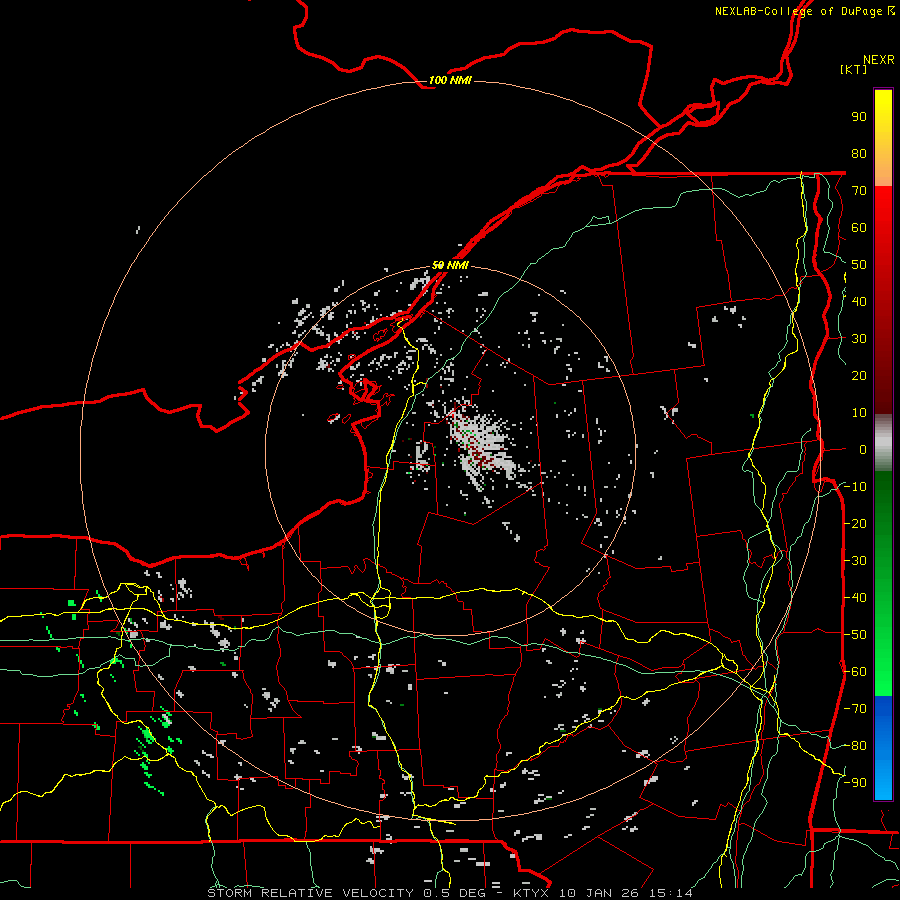Click the 10 JAN 26 date in the caption
The width and height of the screenshot is (900, 900).
coord(601,893)
